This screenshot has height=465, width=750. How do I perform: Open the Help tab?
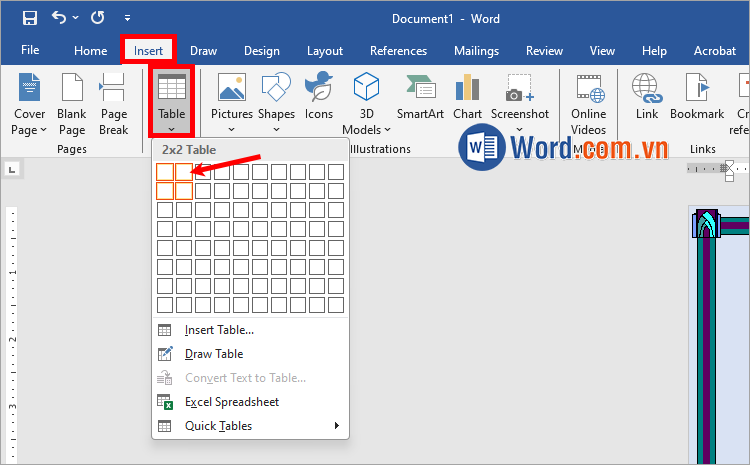click(654, 51)
